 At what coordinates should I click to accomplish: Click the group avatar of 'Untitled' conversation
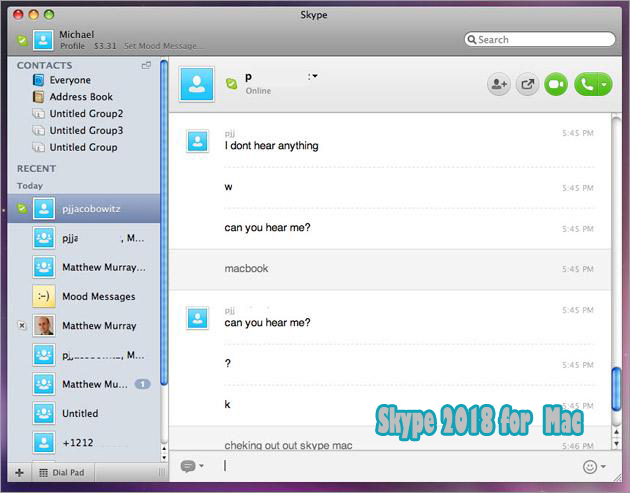point(43,413)
